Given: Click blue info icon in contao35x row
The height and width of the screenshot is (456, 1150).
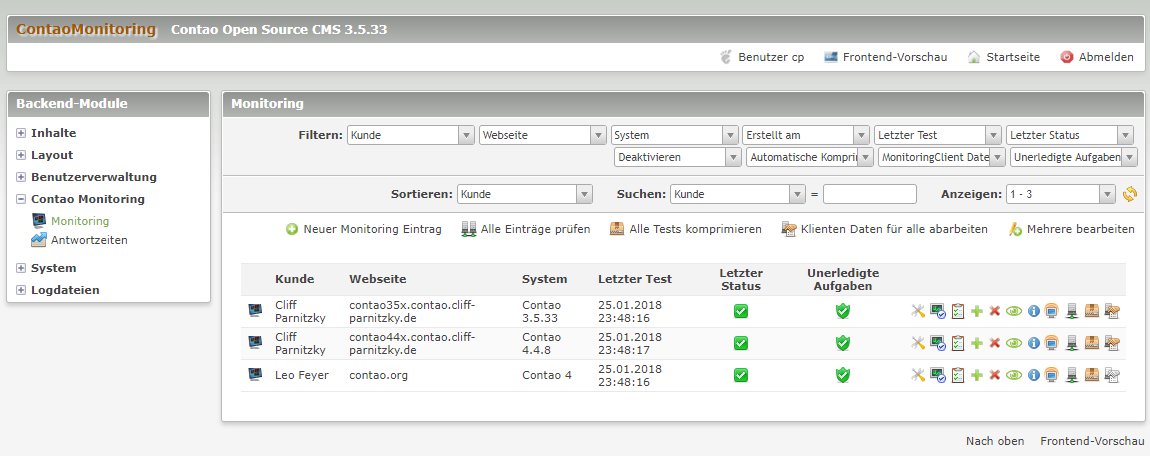Looking at the screenshot, I should pos(1033,311).
